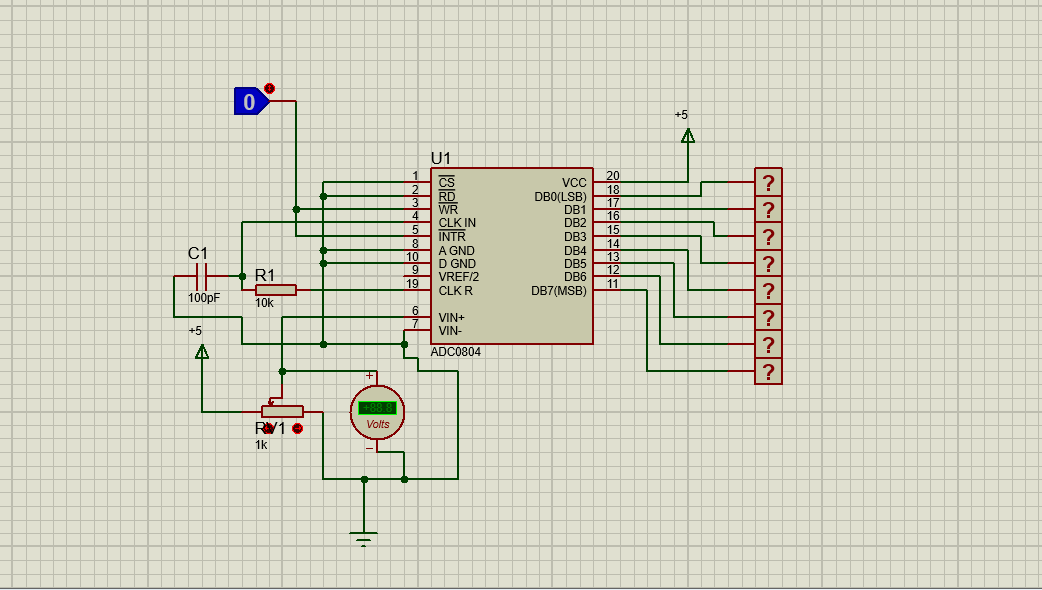Screen dimensions: 1042x590
Task: Select the R1 10k resistor
Action: (x=276, y=290)
